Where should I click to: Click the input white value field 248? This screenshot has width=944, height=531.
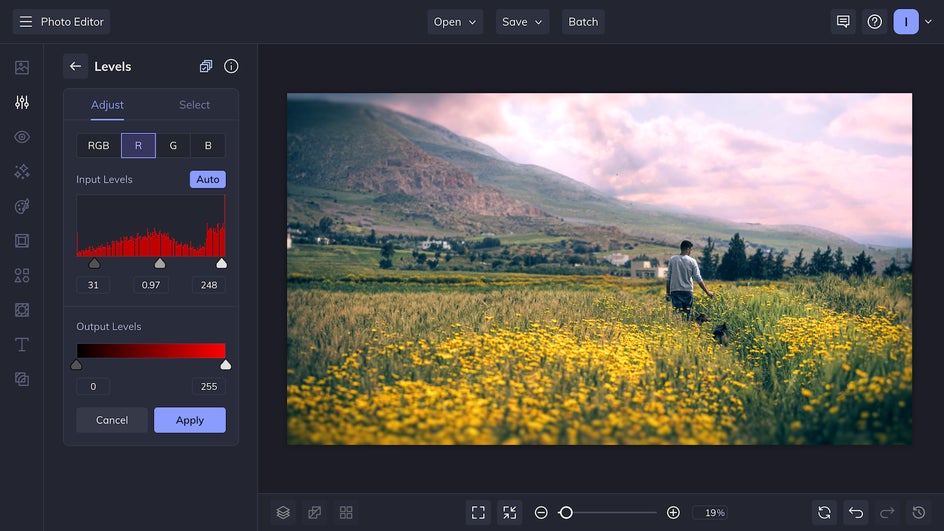tap(209, 285)
